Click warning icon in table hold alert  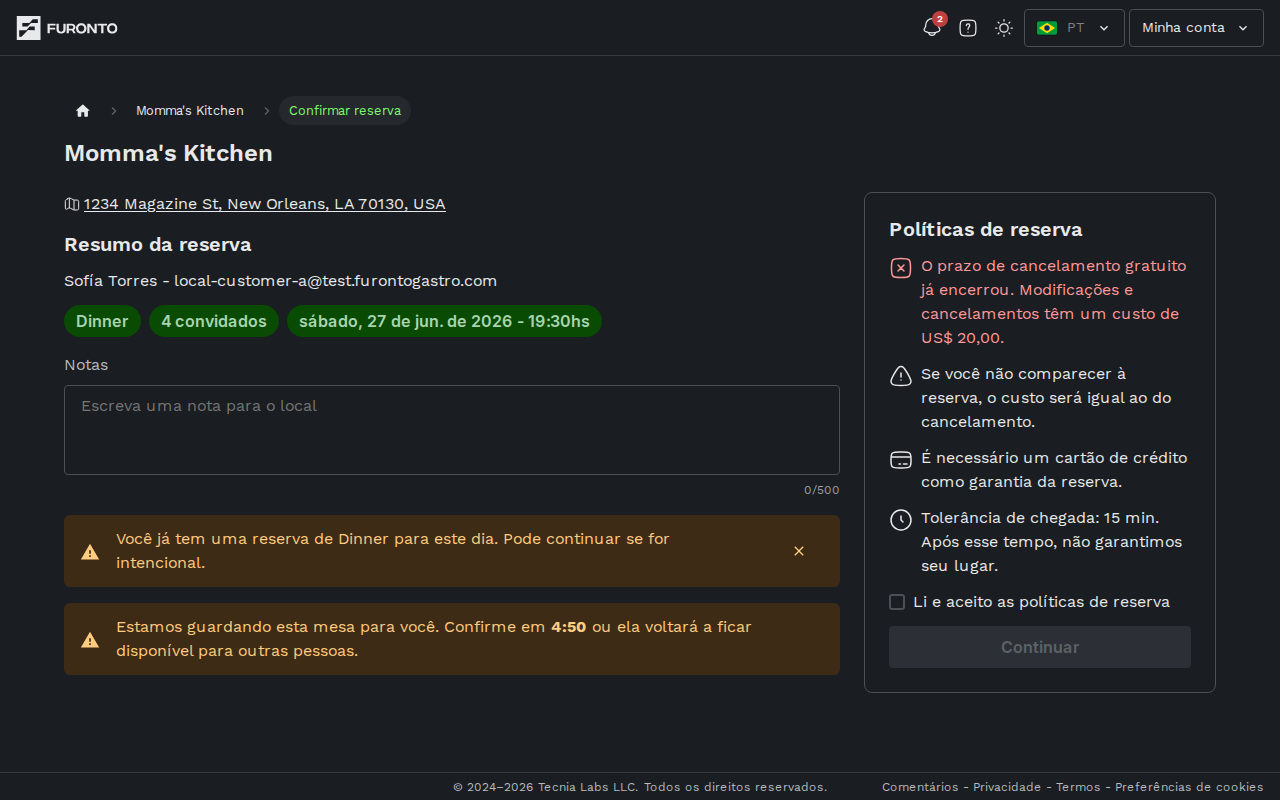pos(90,640)
